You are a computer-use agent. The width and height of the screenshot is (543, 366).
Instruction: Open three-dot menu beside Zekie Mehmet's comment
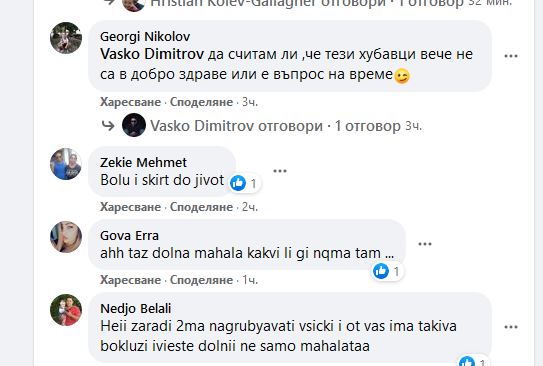click(x=280, y=171)
